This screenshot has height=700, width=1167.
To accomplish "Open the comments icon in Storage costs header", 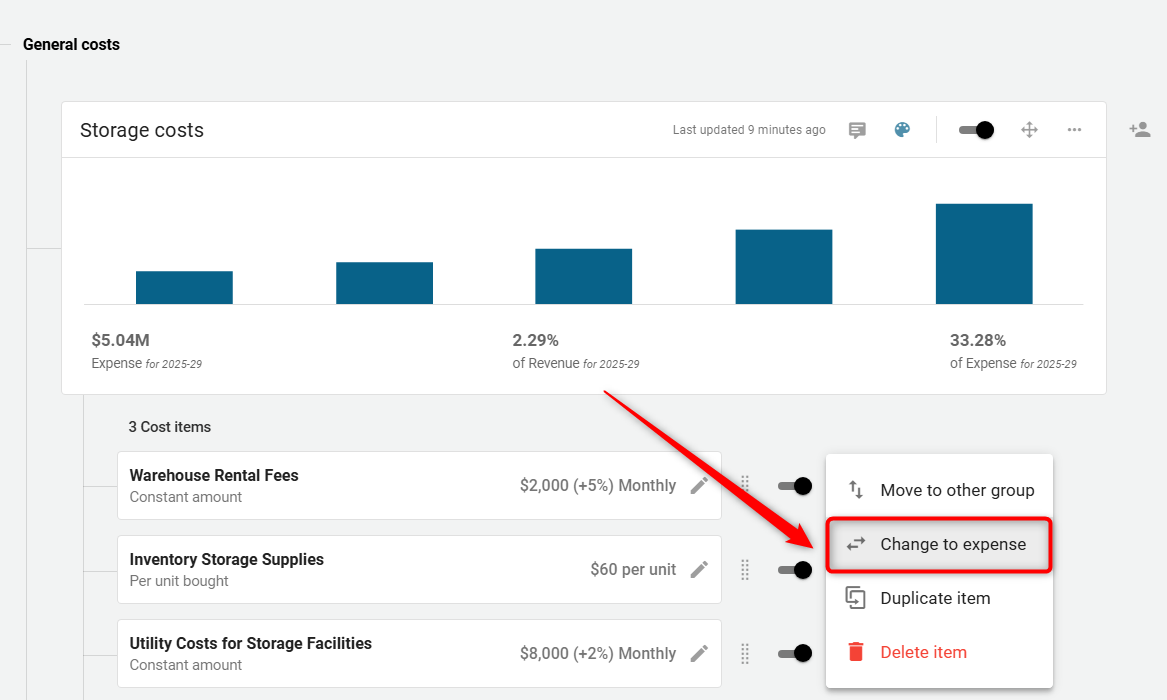I will [x=857, y=130].
